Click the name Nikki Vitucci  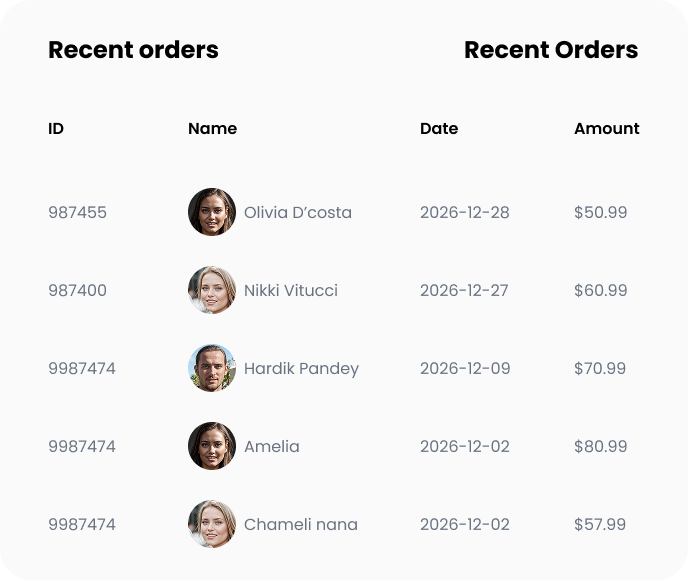[x=290, y=290]
